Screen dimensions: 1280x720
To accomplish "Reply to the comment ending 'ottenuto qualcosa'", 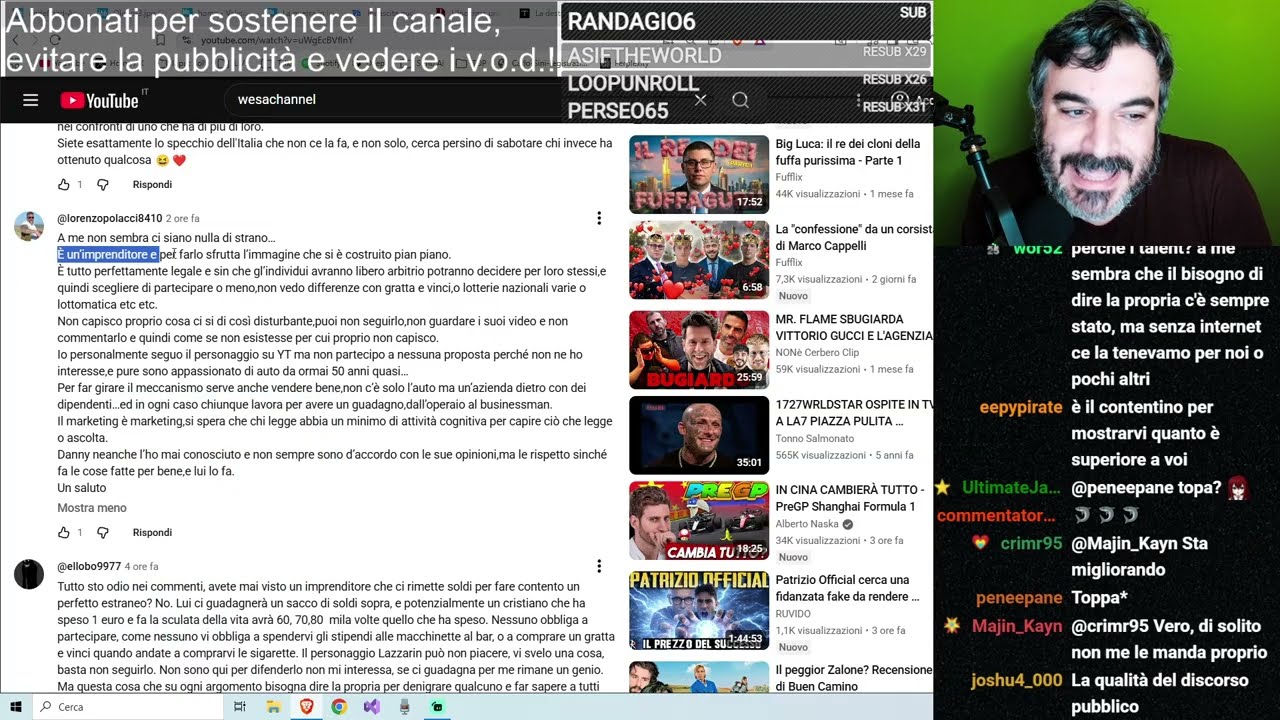I will tap(152, 185).
